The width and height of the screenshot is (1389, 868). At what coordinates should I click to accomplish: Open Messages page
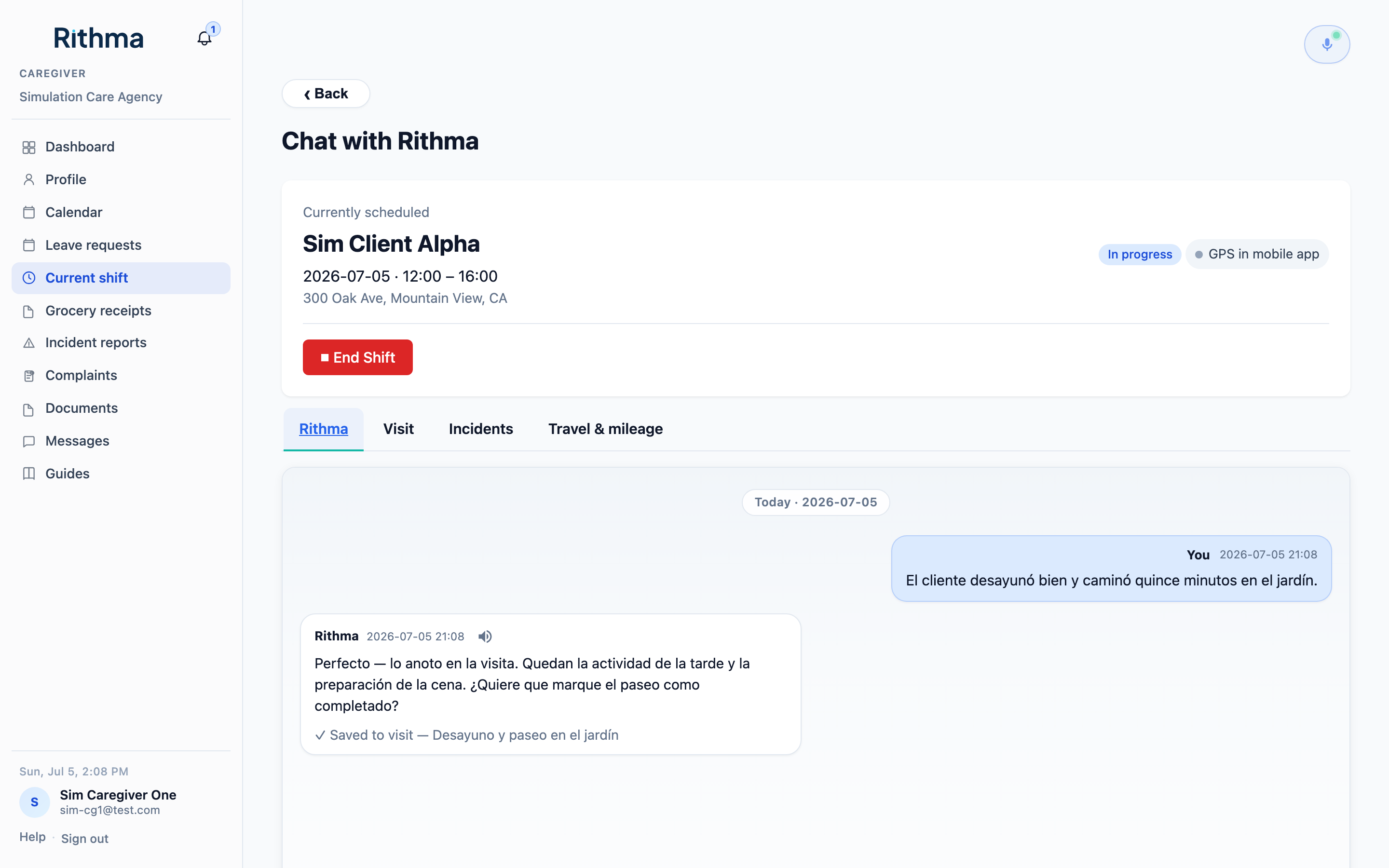pos(121,441)
